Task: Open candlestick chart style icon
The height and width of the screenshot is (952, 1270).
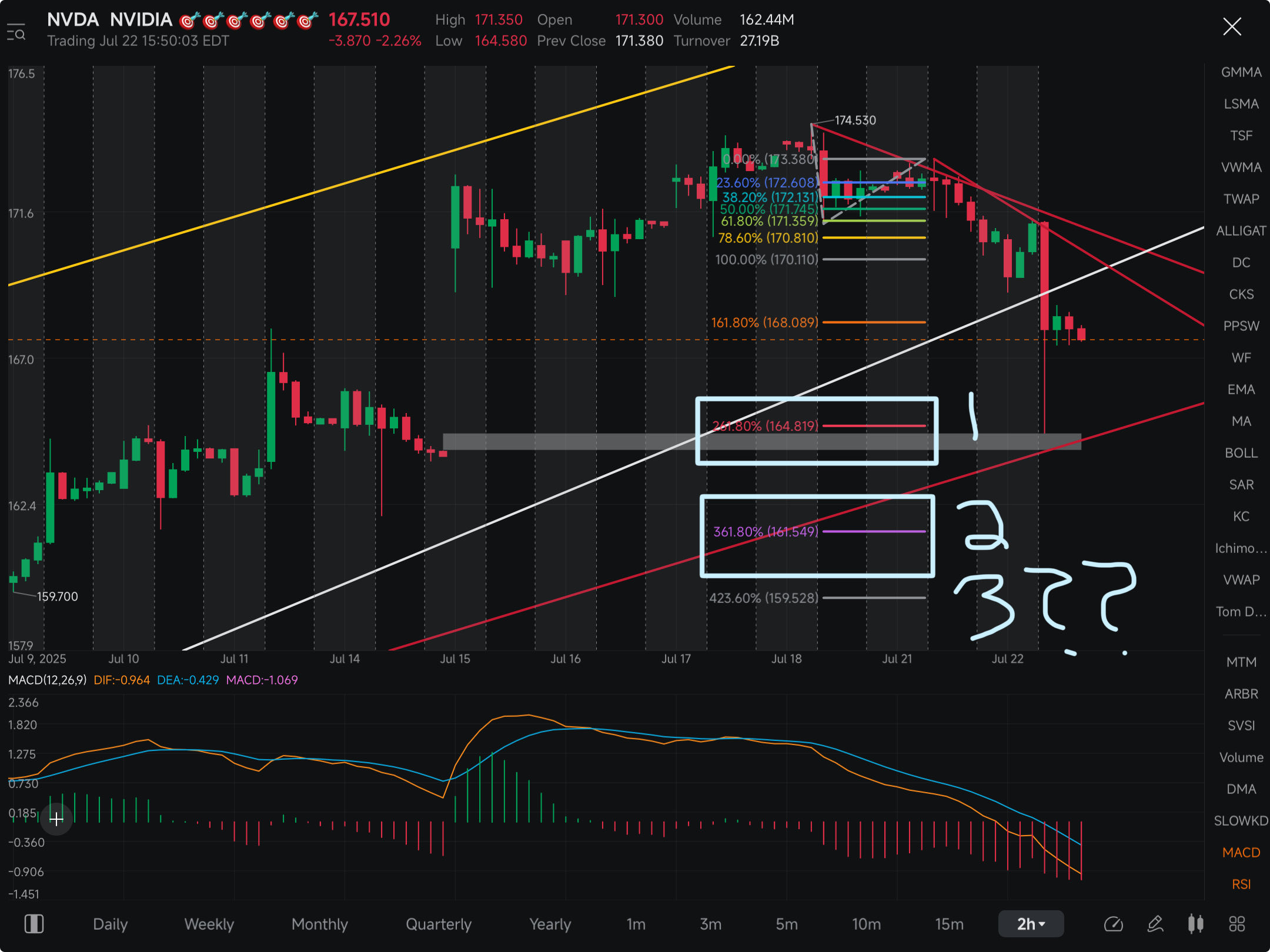Action: [x=1195, y=924]
